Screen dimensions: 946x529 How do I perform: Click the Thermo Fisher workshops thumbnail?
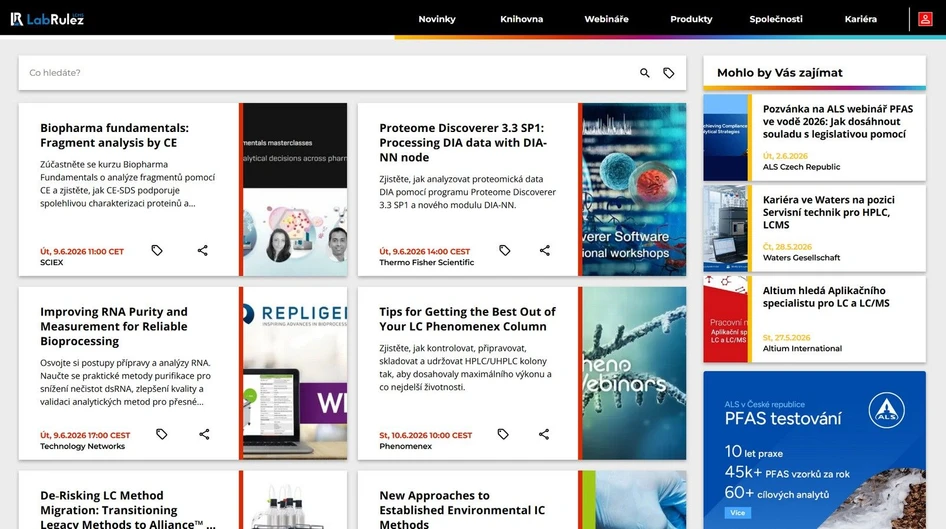(634, 189)
